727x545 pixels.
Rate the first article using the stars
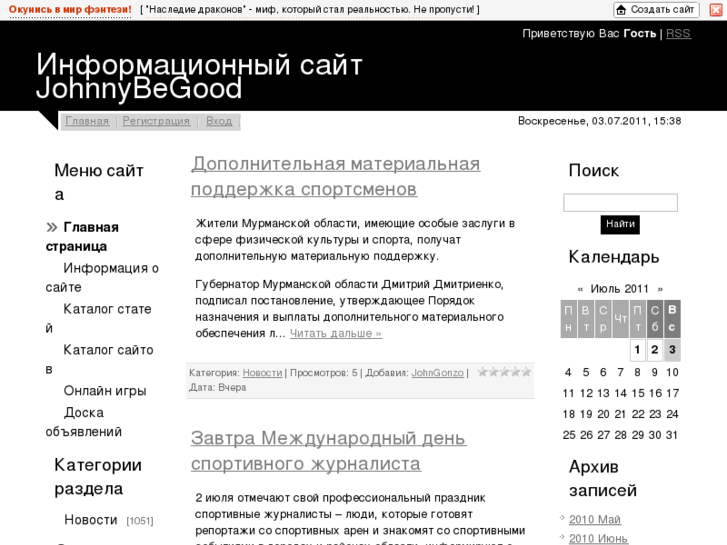pos(504,372)
